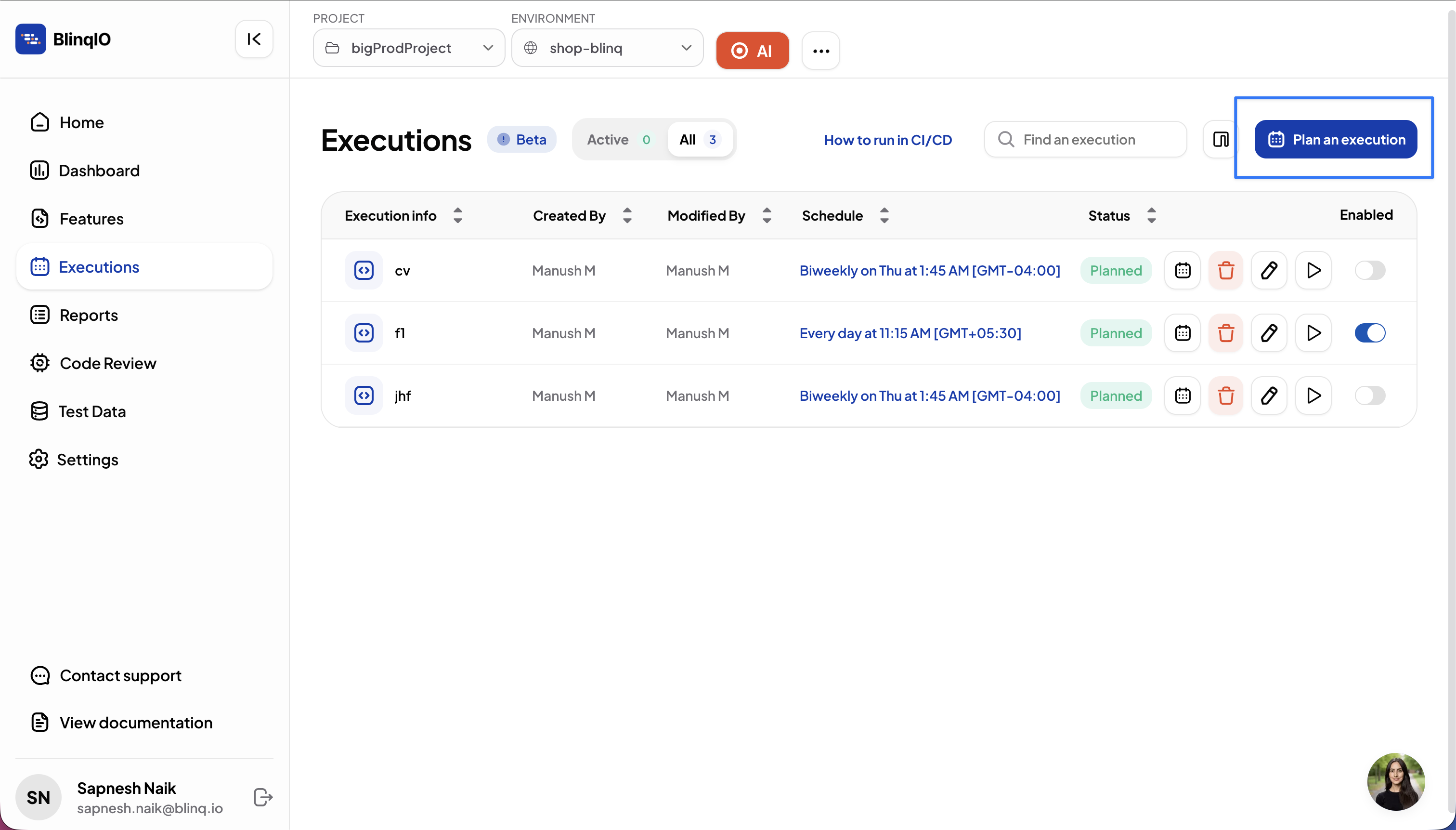Delete the cv execution with trash icon

point(1225,270)
